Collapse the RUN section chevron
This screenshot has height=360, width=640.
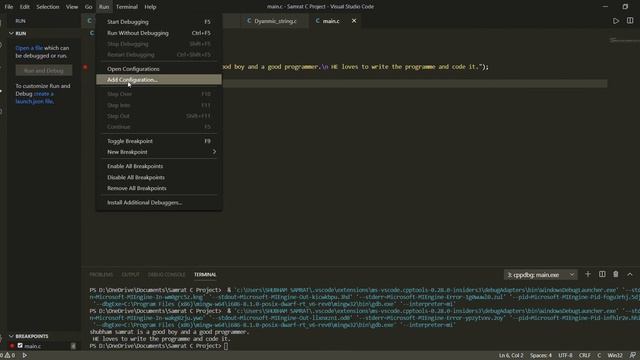[11, 33]
